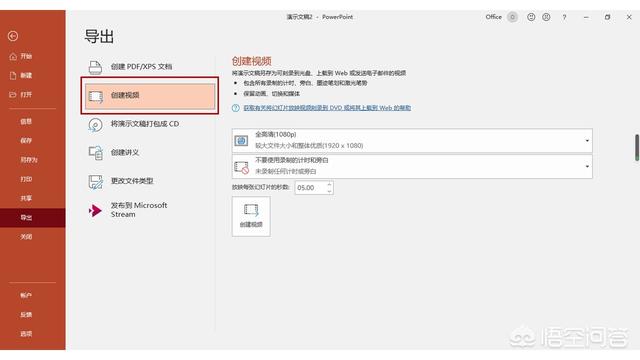
Task: Click the 05.00 seconds input field
Action: (x=310, y=188)
